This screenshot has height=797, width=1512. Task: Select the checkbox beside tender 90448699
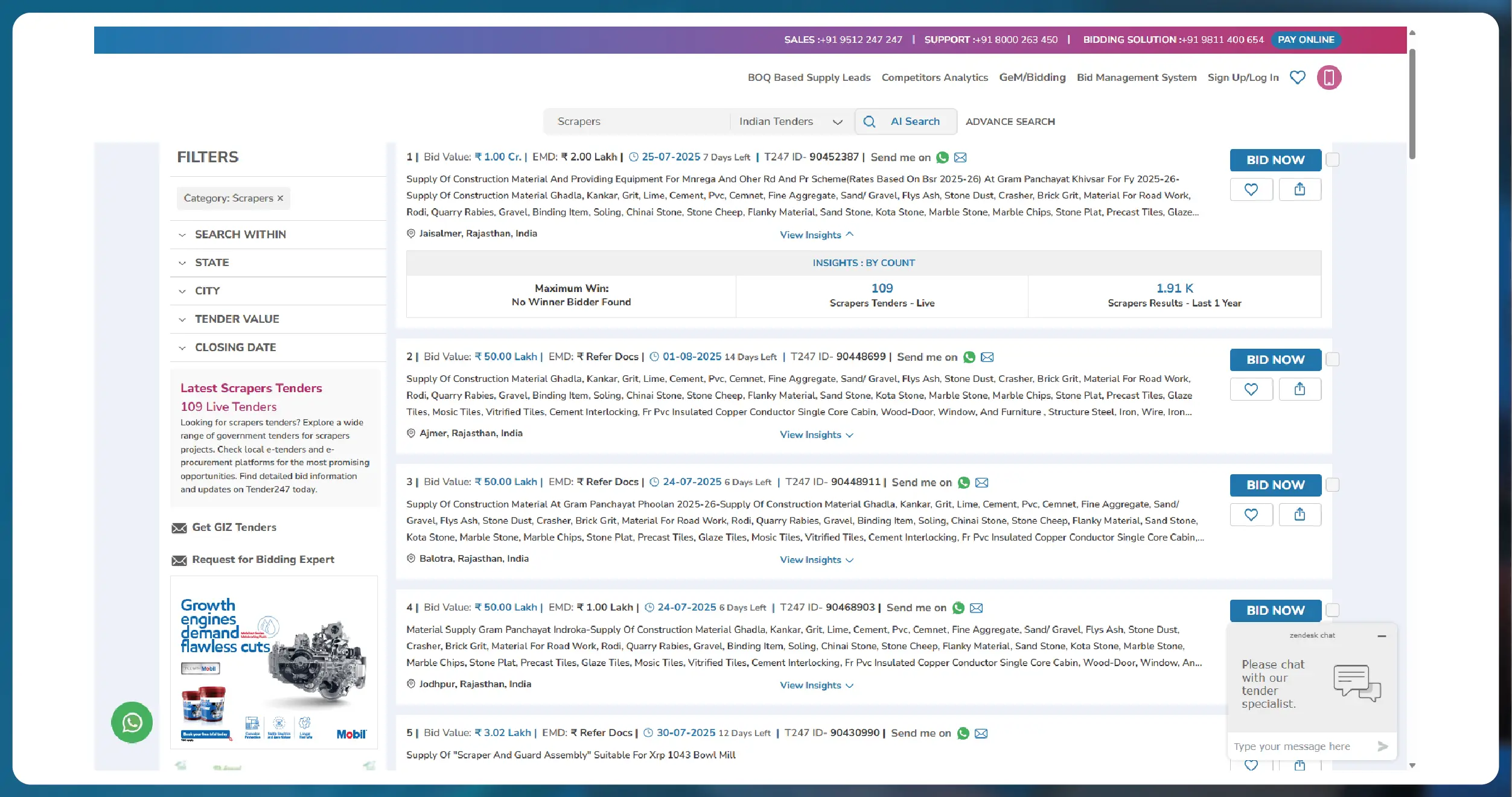pos(1333,359)
